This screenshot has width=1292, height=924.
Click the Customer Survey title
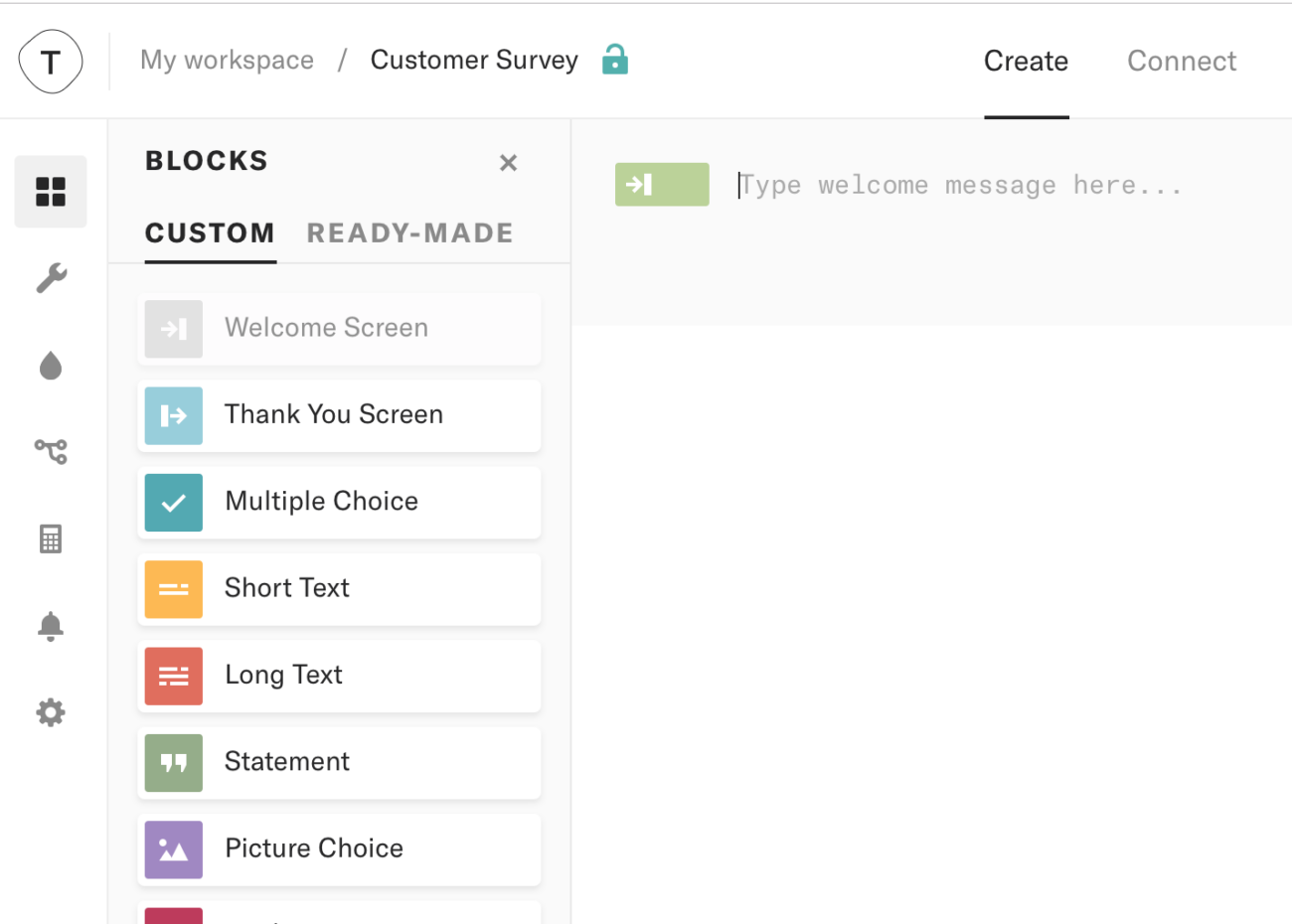(474, 61)
